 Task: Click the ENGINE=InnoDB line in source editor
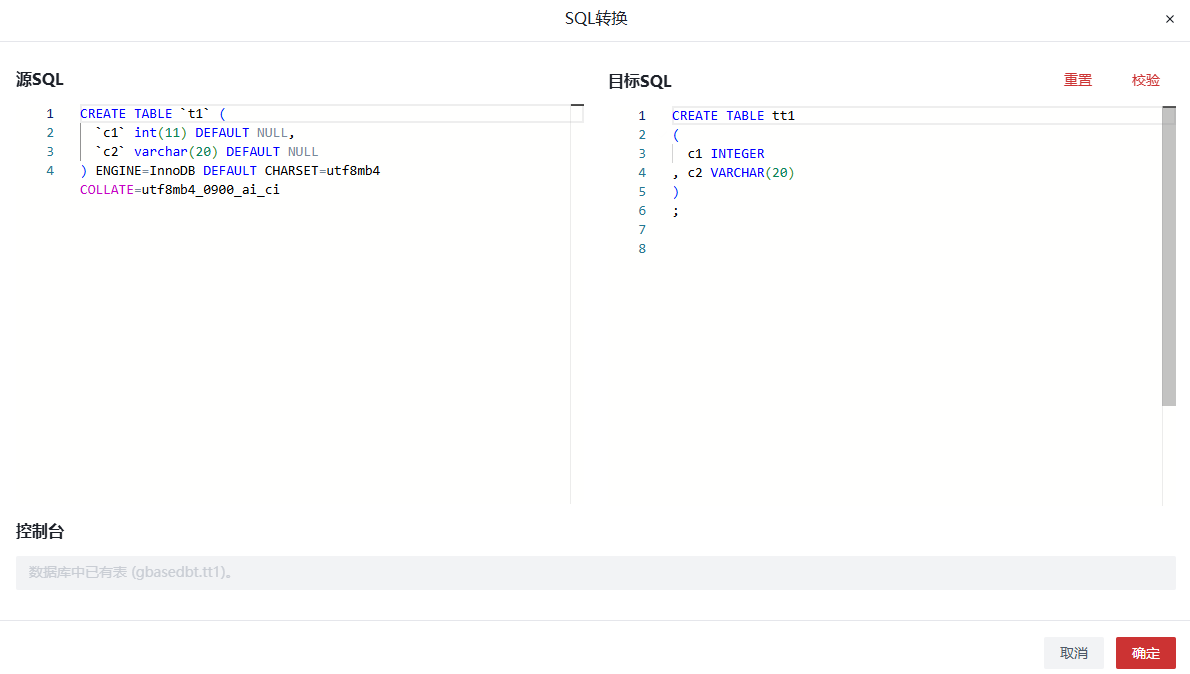(230, 171)
